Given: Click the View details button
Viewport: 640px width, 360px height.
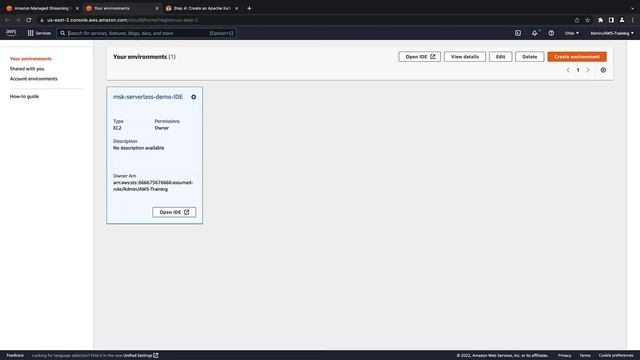Looking at the screenshot, I should (464, 57).
